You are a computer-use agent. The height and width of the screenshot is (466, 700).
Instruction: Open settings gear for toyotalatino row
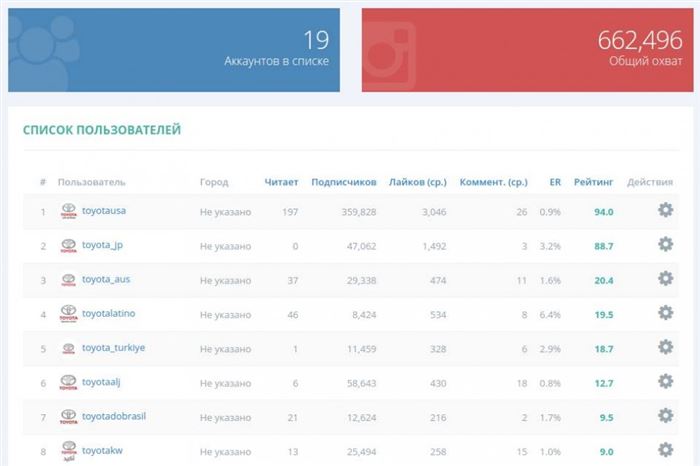[665, 313]
